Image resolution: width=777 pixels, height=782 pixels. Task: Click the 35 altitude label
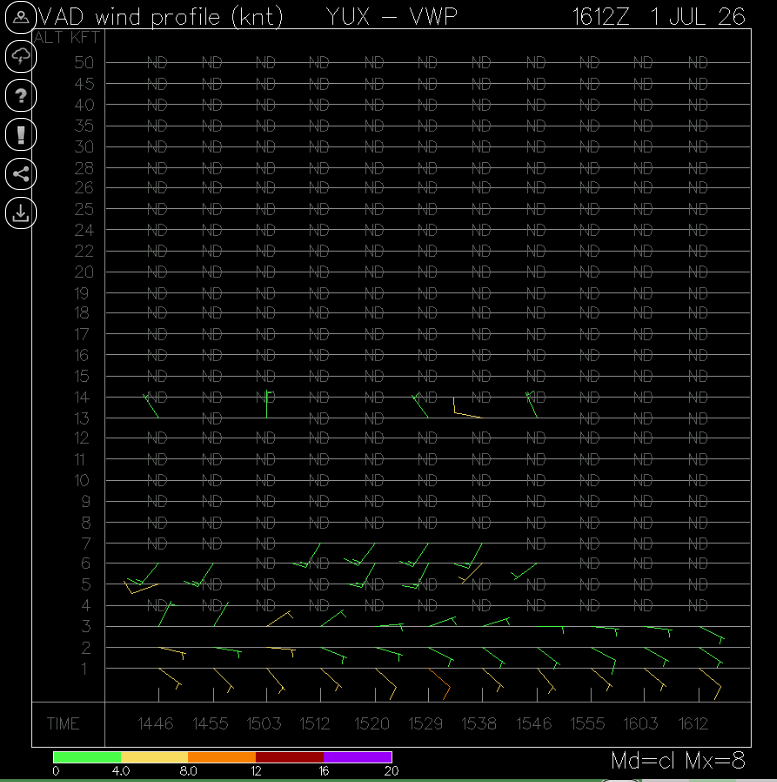pyautogui.click(x=84, y=126)
